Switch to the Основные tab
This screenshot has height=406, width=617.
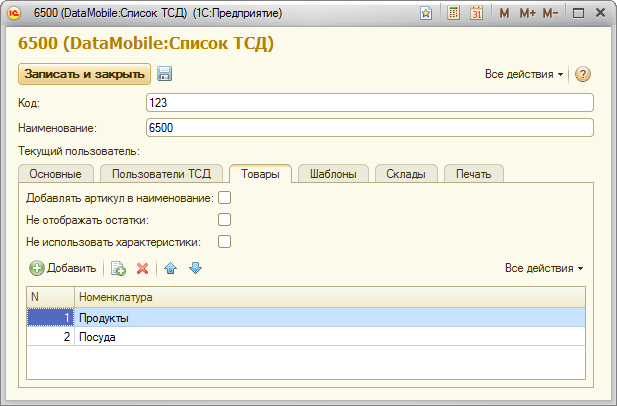55,174
